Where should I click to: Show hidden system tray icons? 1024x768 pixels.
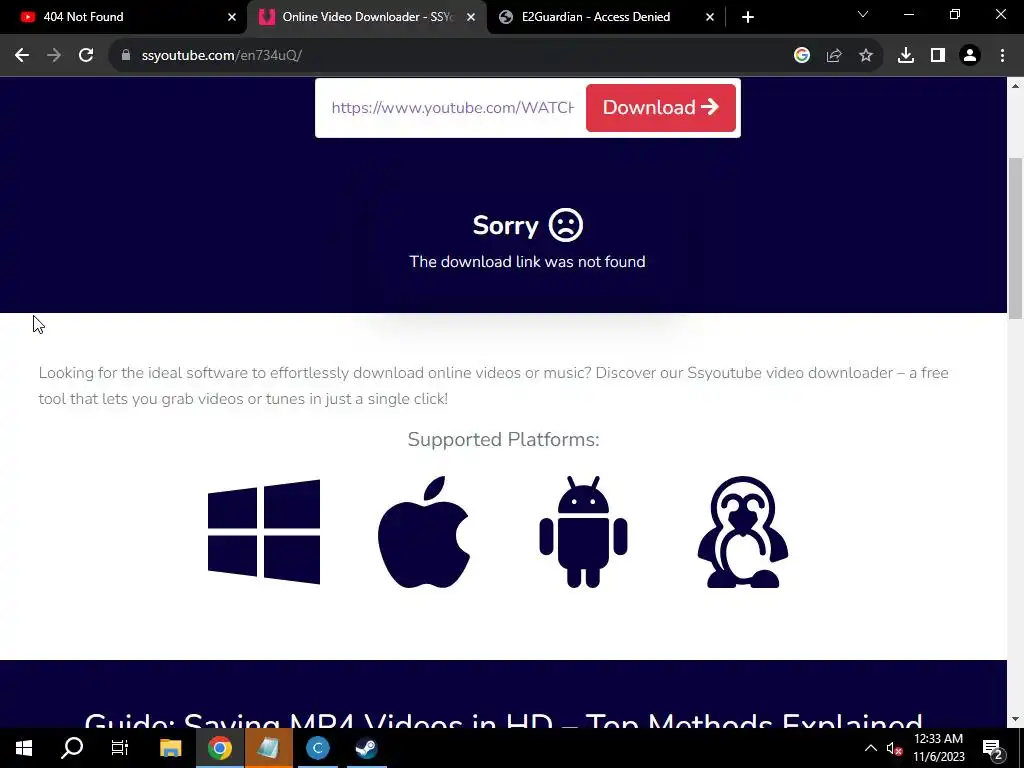coord(871,748)
